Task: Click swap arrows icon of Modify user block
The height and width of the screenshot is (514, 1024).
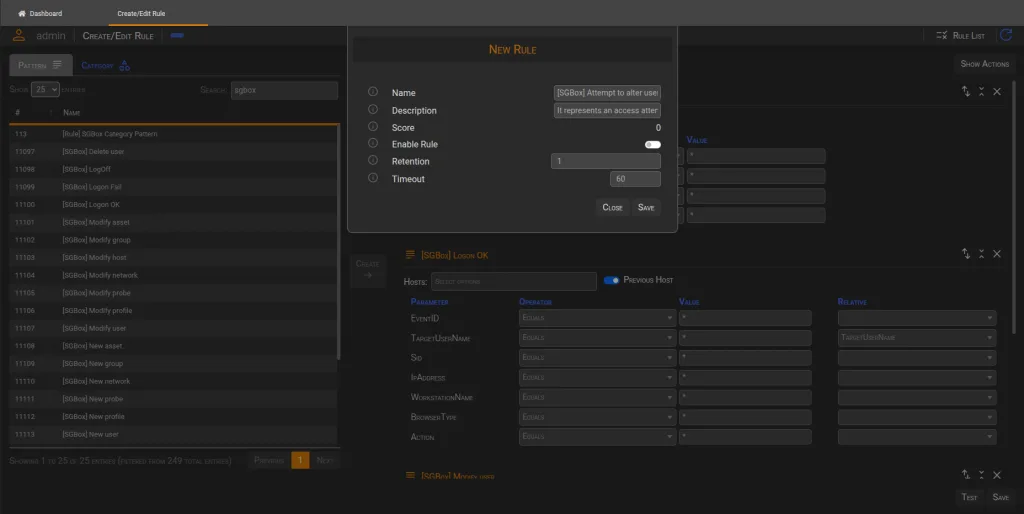Action: (x=966, y=475)
